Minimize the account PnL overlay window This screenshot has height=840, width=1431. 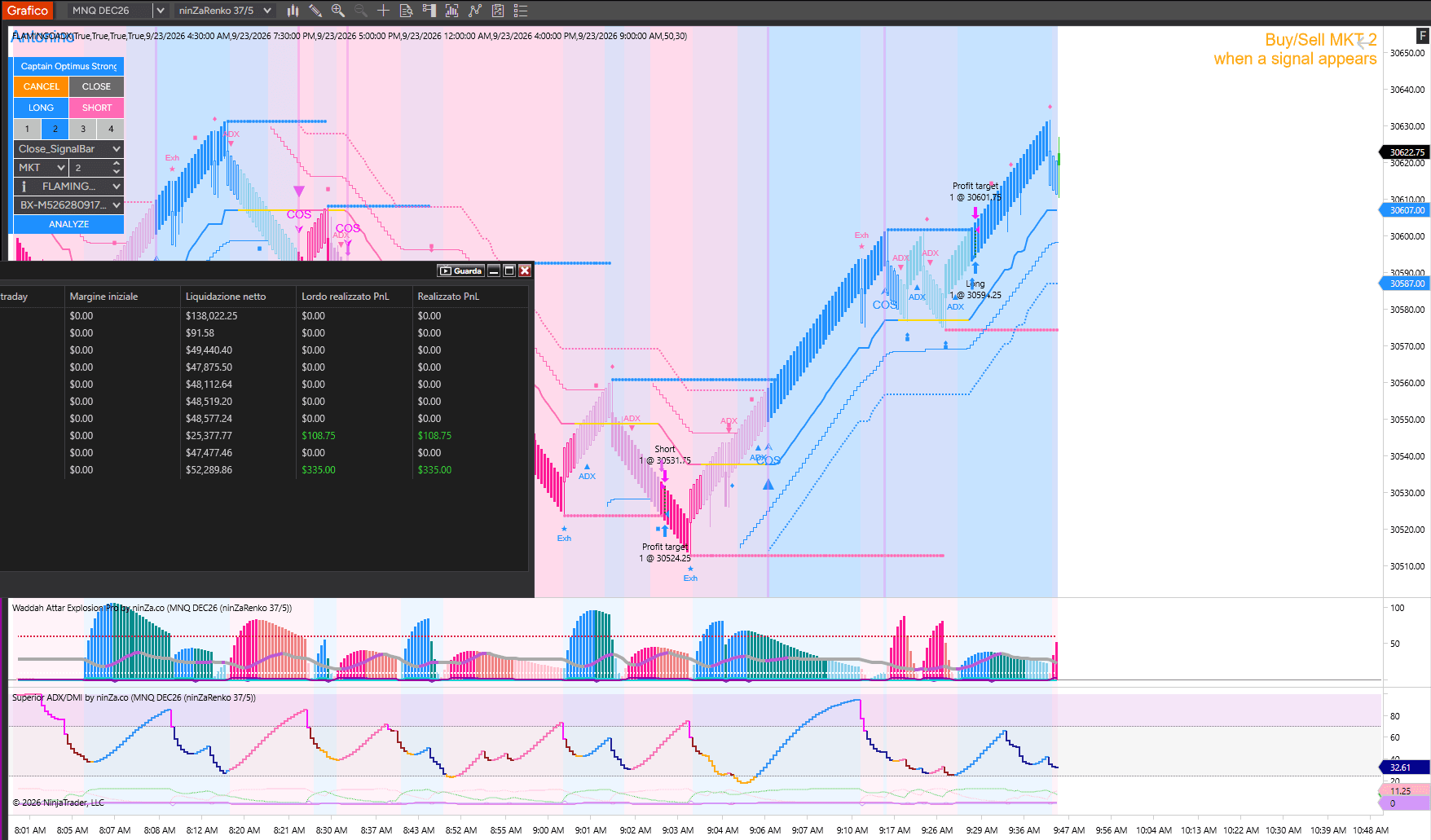494,270
